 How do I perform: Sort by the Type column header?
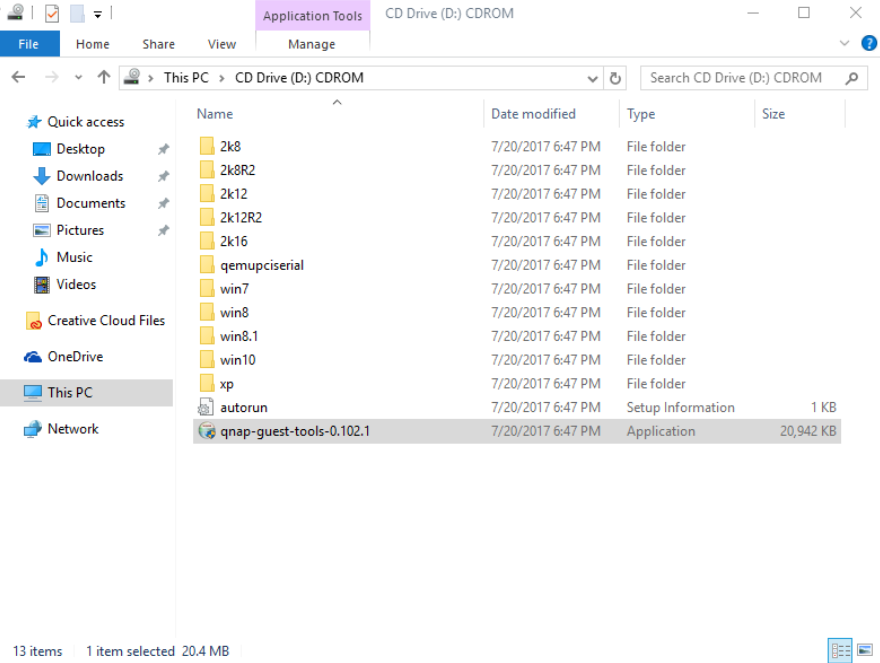tap(641, 114)
